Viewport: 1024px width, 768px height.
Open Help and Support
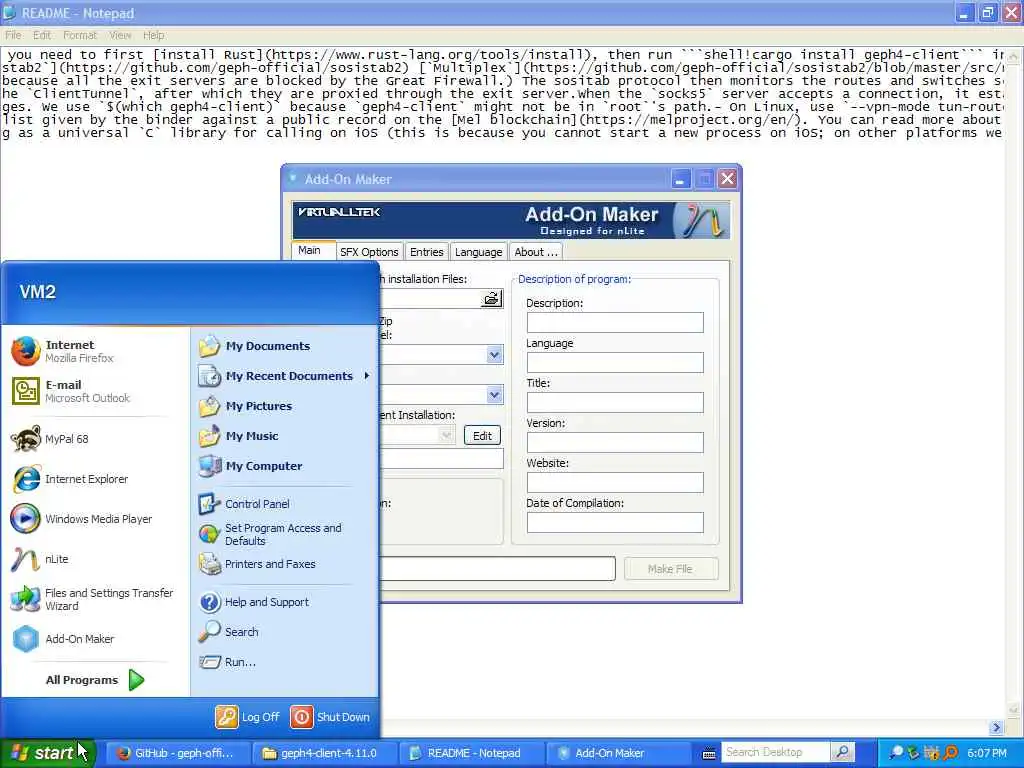click(253, 602)
